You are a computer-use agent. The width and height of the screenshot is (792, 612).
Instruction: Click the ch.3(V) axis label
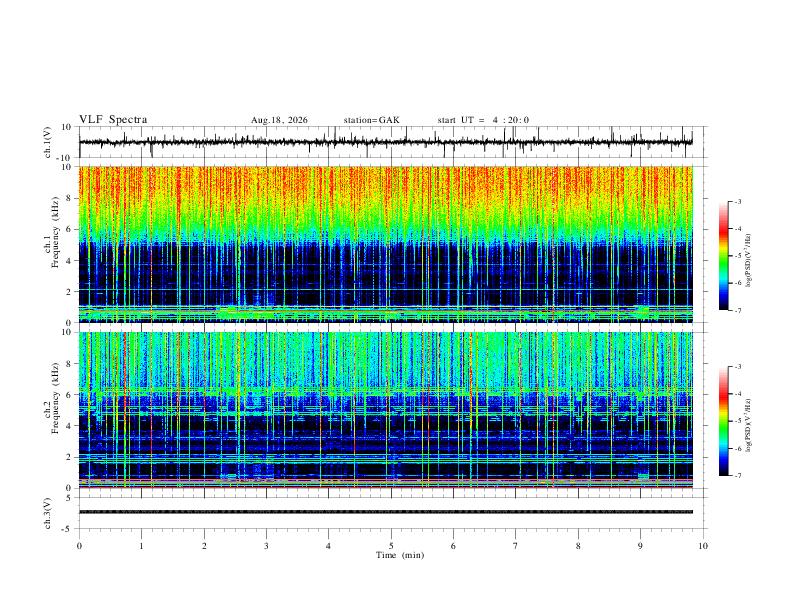tap(48, 513)
